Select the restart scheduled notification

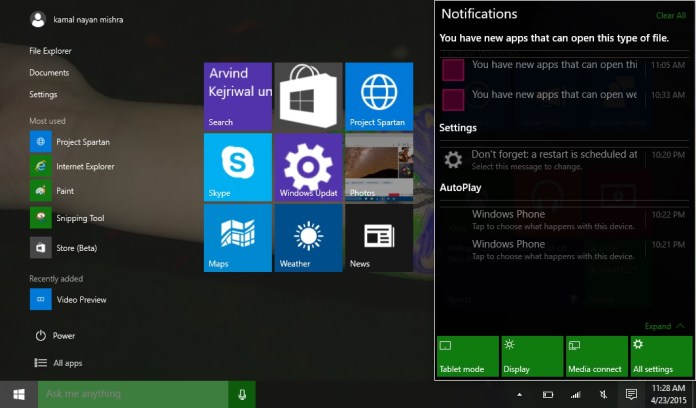(x=564, y=160)
